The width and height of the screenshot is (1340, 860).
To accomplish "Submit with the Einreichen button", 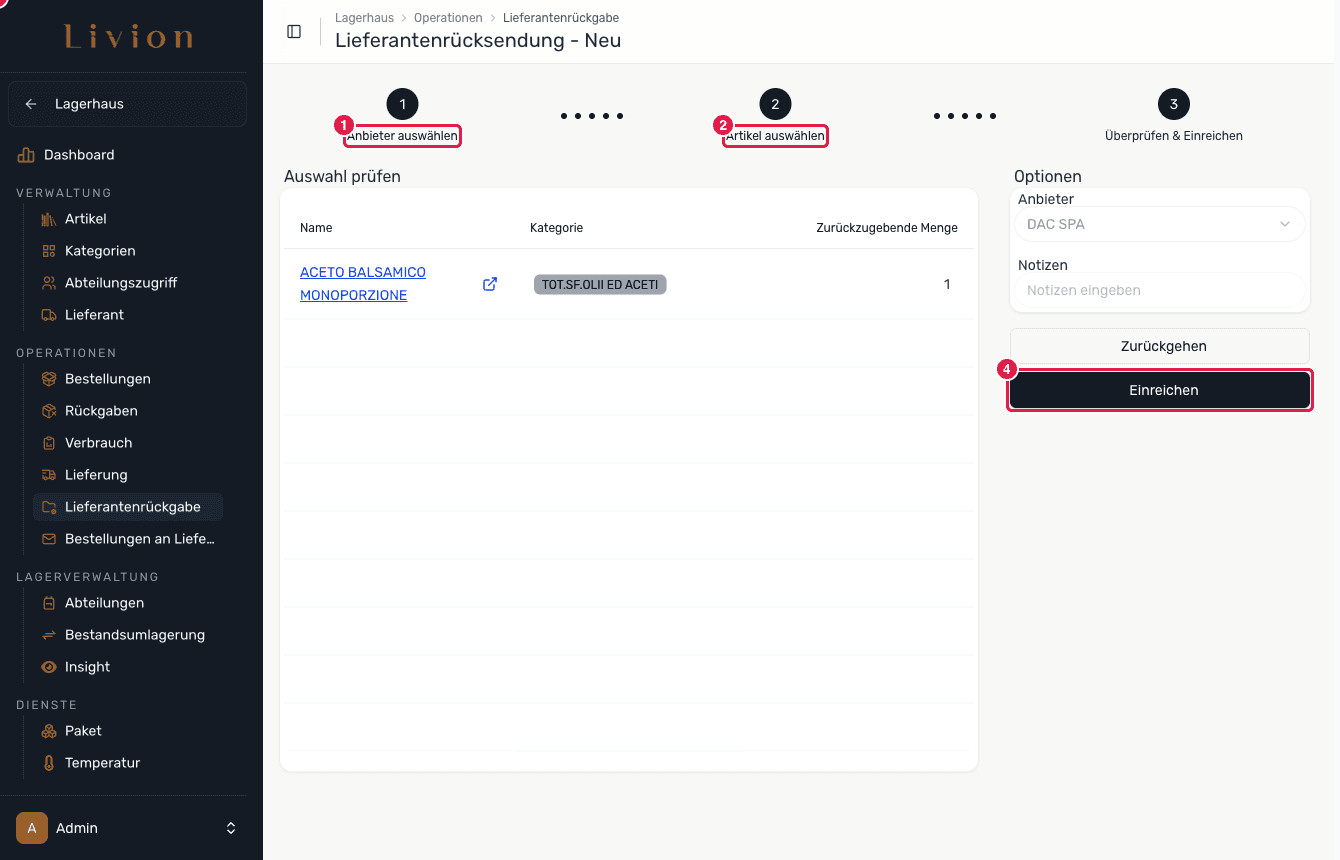I will [x=1160, y=390].
